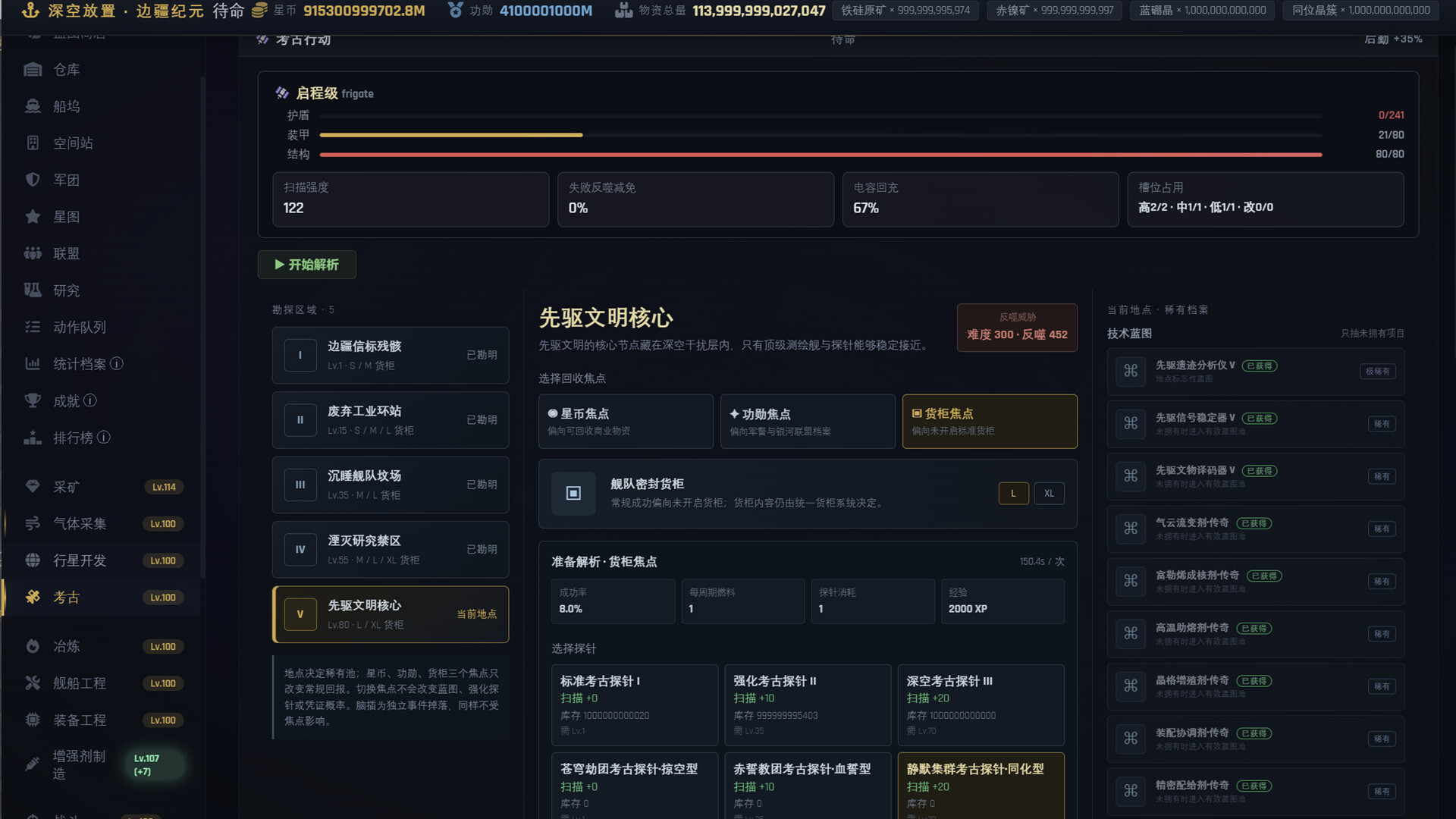Viewport: 1456px width, 819px height.
Task: Open 统计档案 statistics chart icon
Action: [33, 364]
